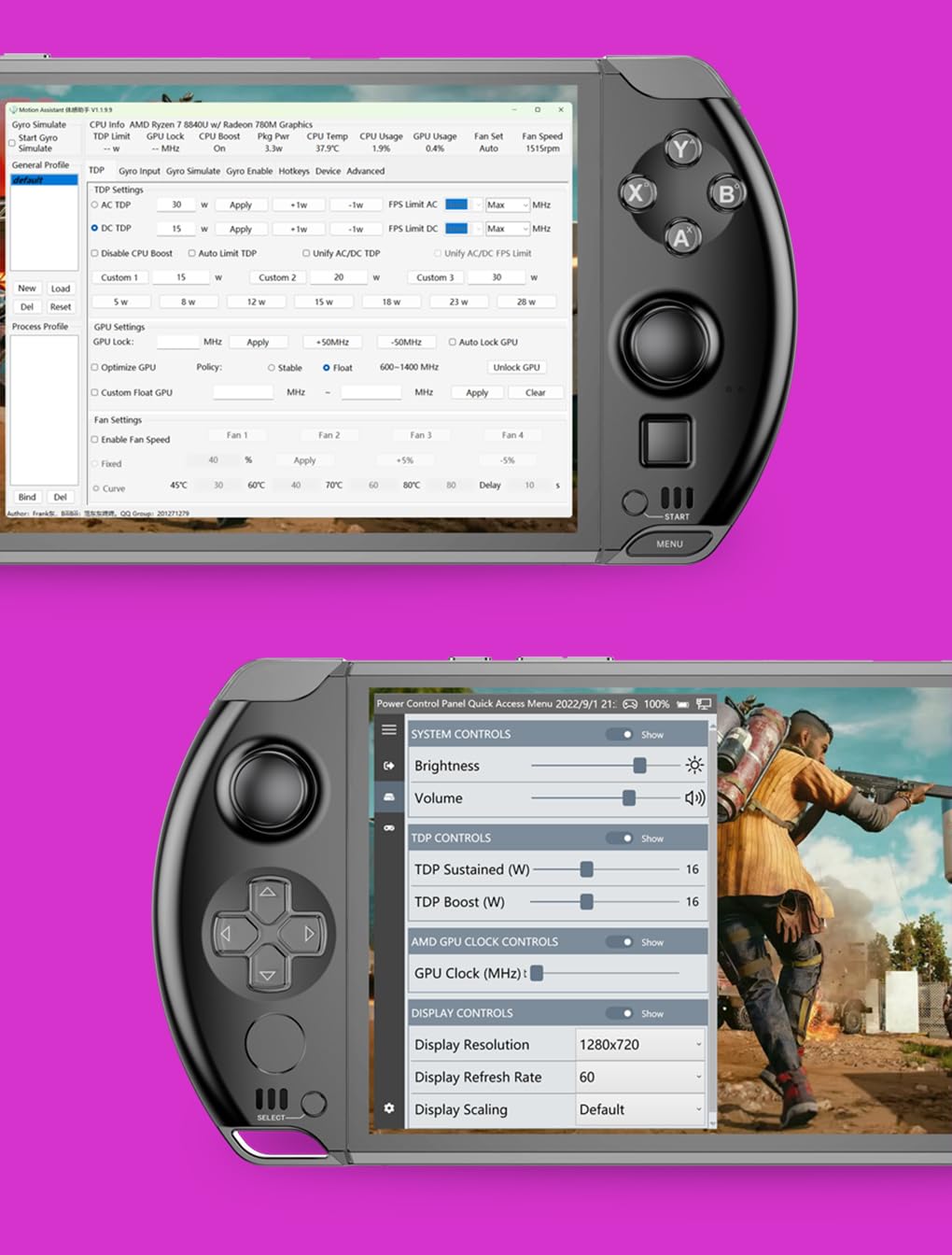Screen dimensions: 952x1255
Task: Enable Disable CPU Boost checkbox
Action: [x=94, y=253]
